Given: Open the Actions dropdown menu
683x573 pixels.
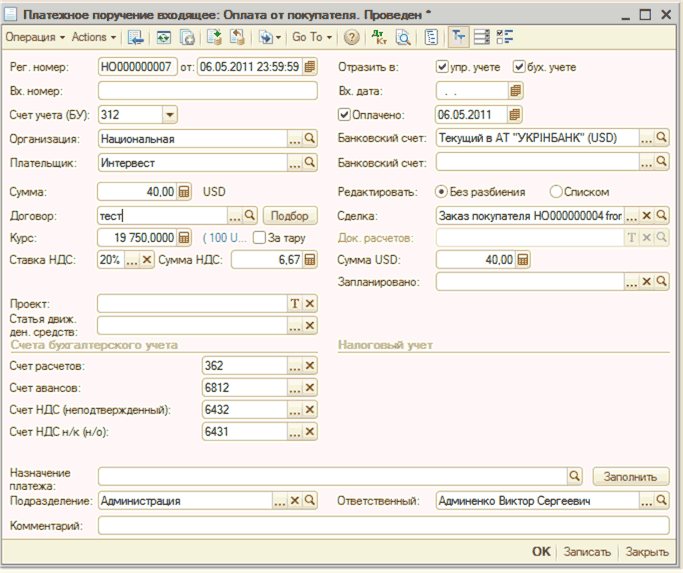Looking at the screenshot, I should point(94,37).
